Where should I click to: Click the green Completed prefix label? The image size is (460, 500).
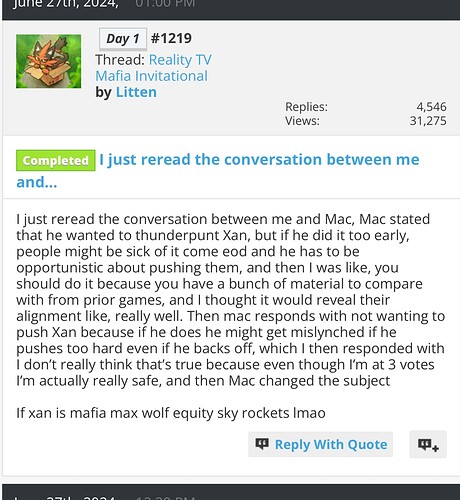point(56,160)
